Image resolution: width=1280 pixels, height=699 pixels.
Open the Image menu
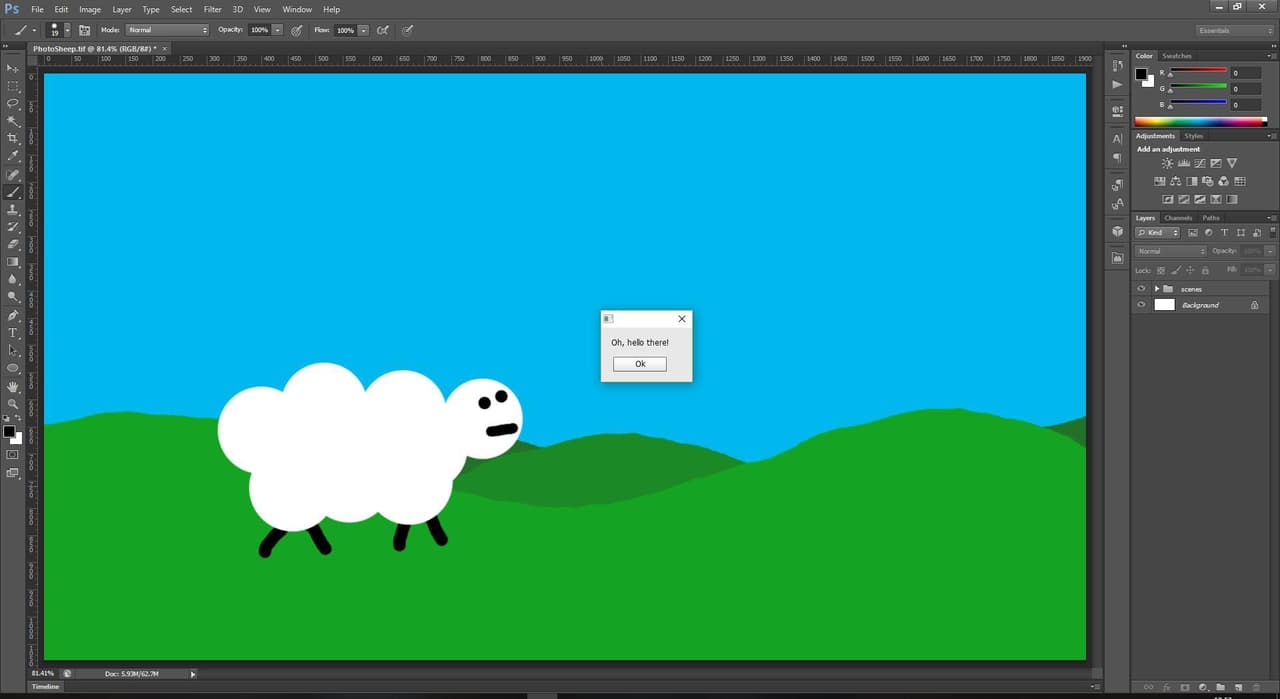[90, 9]
